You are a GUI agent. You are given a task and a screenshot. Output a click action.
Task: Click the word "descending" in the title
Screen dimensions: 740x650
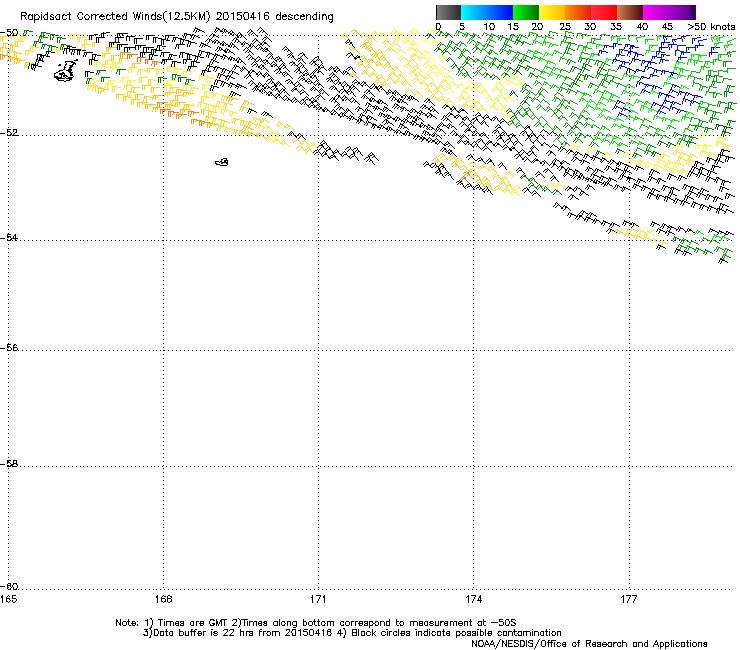click(304, 17)
